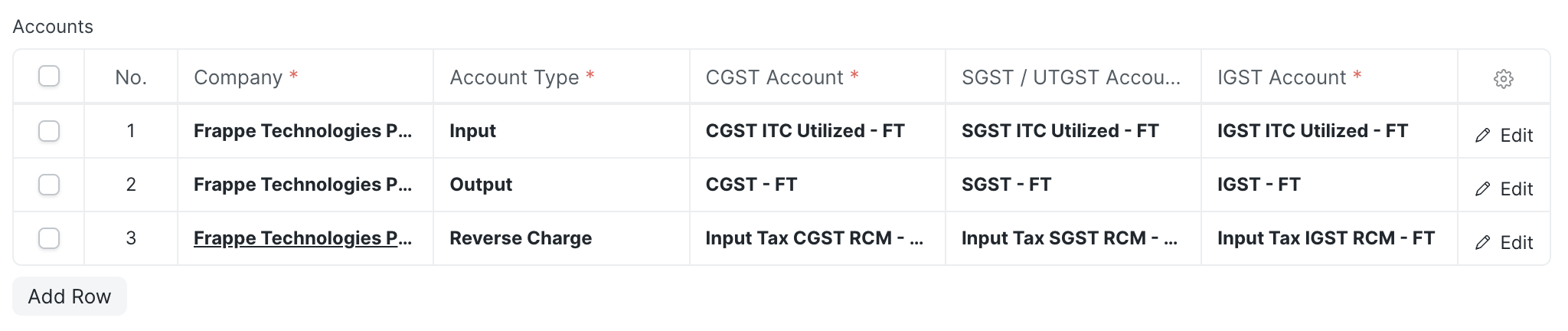Select the Reverse Charge account type cell

[x=561, y=238]
